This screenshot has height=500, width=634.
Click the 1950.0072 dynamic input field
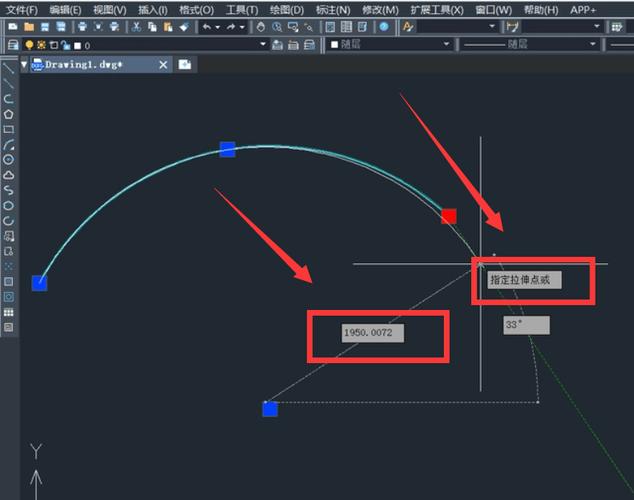point(373,331)
